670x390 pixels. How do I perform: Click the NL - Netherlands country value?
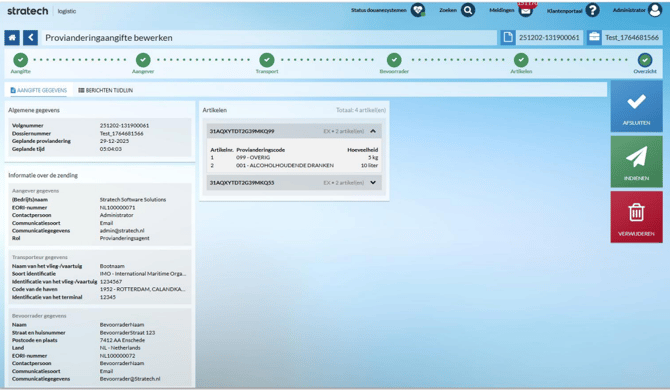point(120,348)
